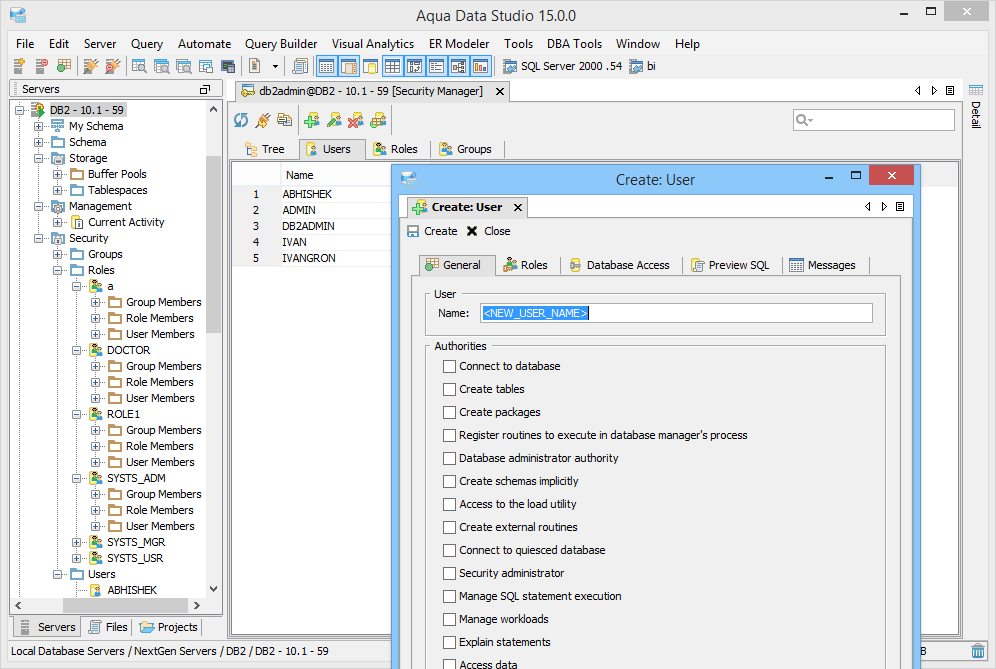This screenshot has width=996, height=669.
Task: Enable the Connect to database checkbox
Action: point(449,366)
